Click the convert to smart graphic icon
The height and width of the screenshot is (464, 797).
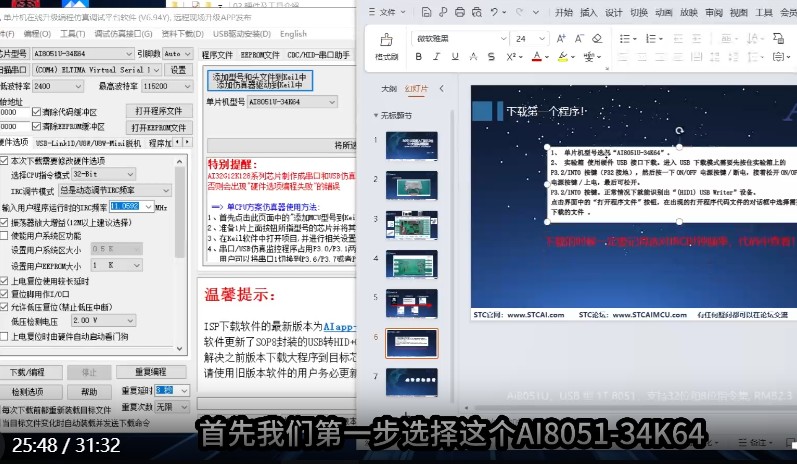click(778, 38)
